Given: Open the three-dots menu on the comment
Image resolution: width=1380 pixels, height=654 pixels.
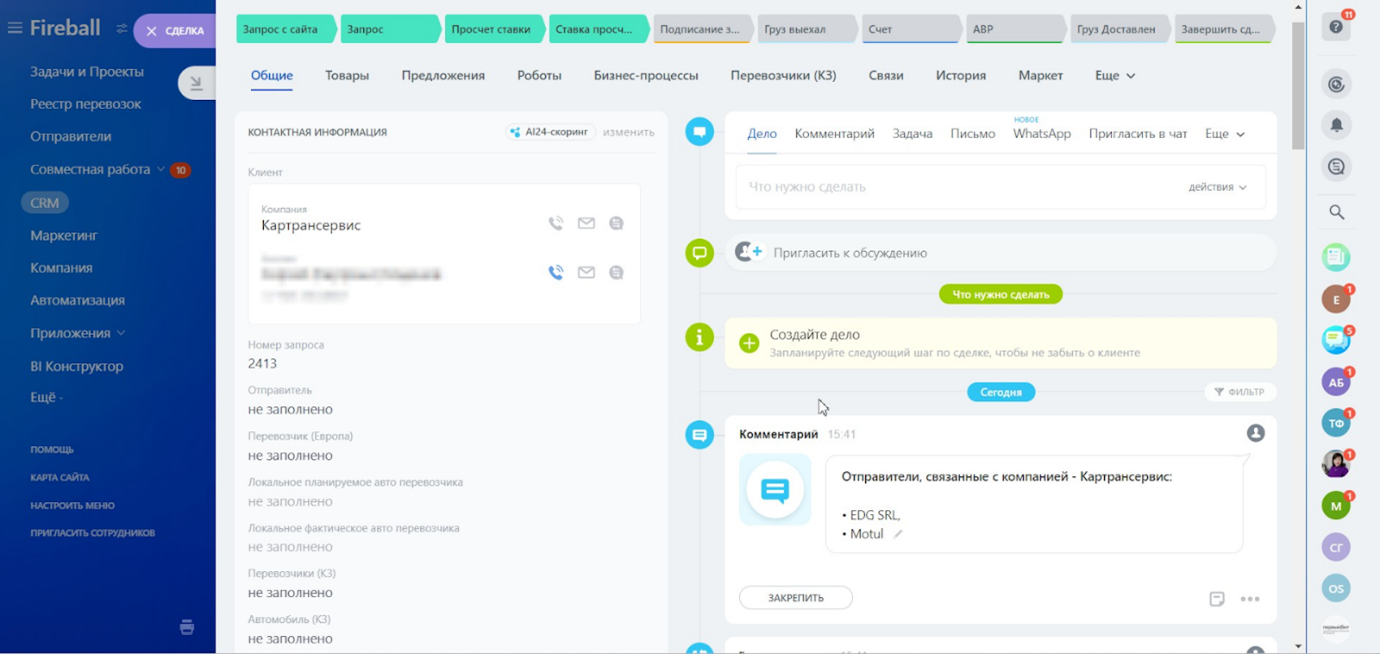Looking at the screenshot, I should tap(1250, 599).
